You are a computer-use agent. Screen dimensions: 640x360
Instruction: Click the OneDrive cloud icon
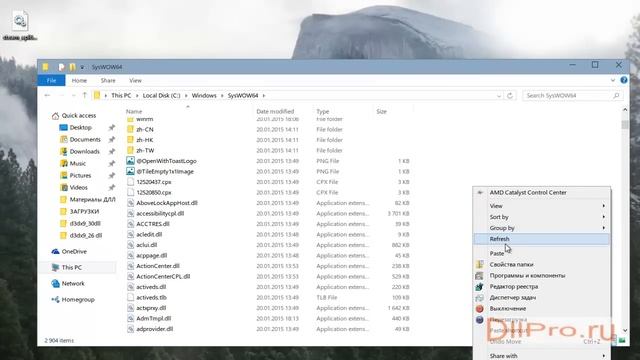56,251
